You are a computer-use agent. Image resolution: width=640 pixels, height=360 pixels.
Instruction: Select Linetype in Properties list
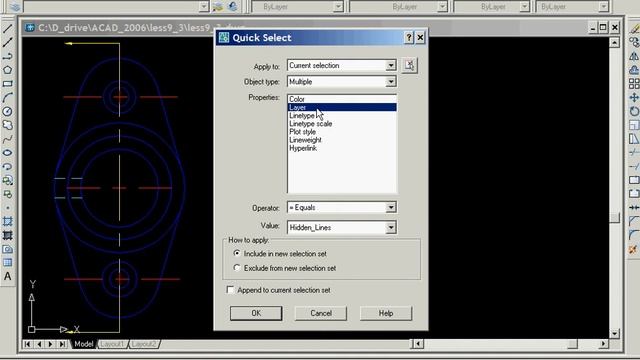(x=342, y=116)
